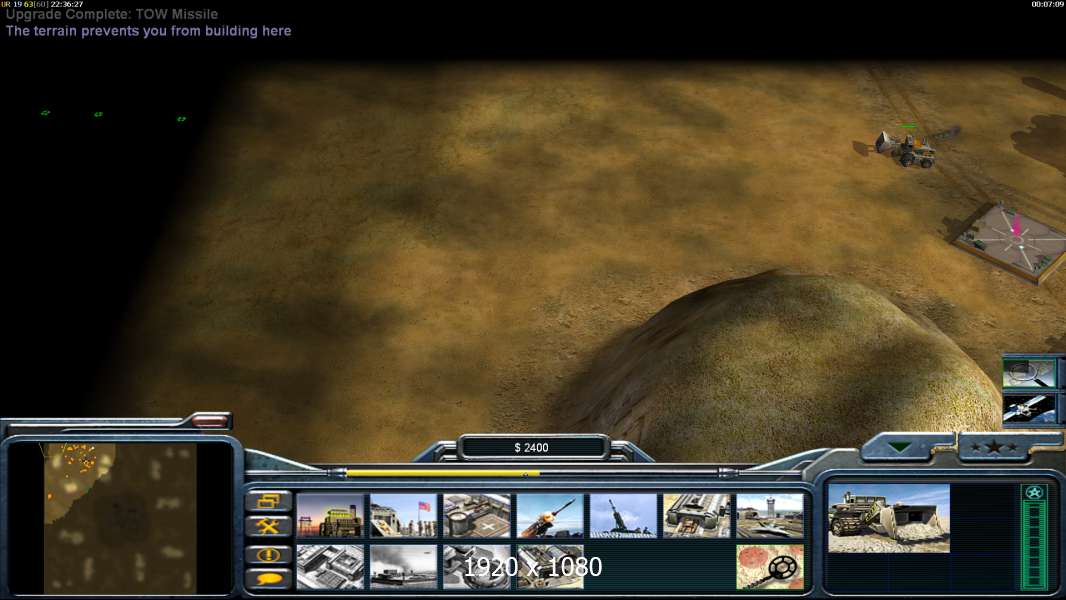Viewport: 1066px width, 600px height.
Task: Click the 00:07:09 game timer
Action: coord(1047,4)
